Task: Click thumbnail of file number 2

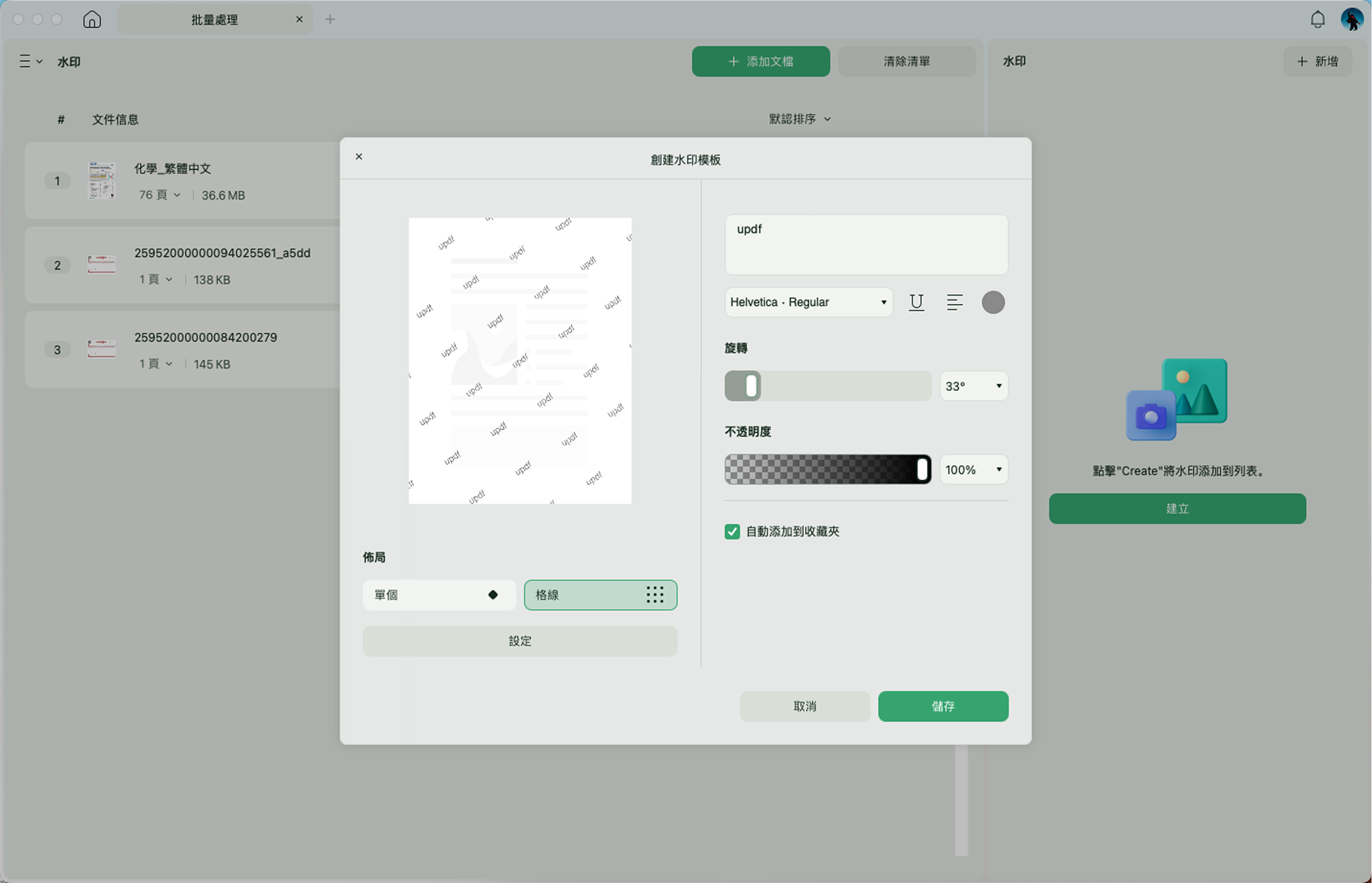Action: pyautogui.click(x=102, y=264)
